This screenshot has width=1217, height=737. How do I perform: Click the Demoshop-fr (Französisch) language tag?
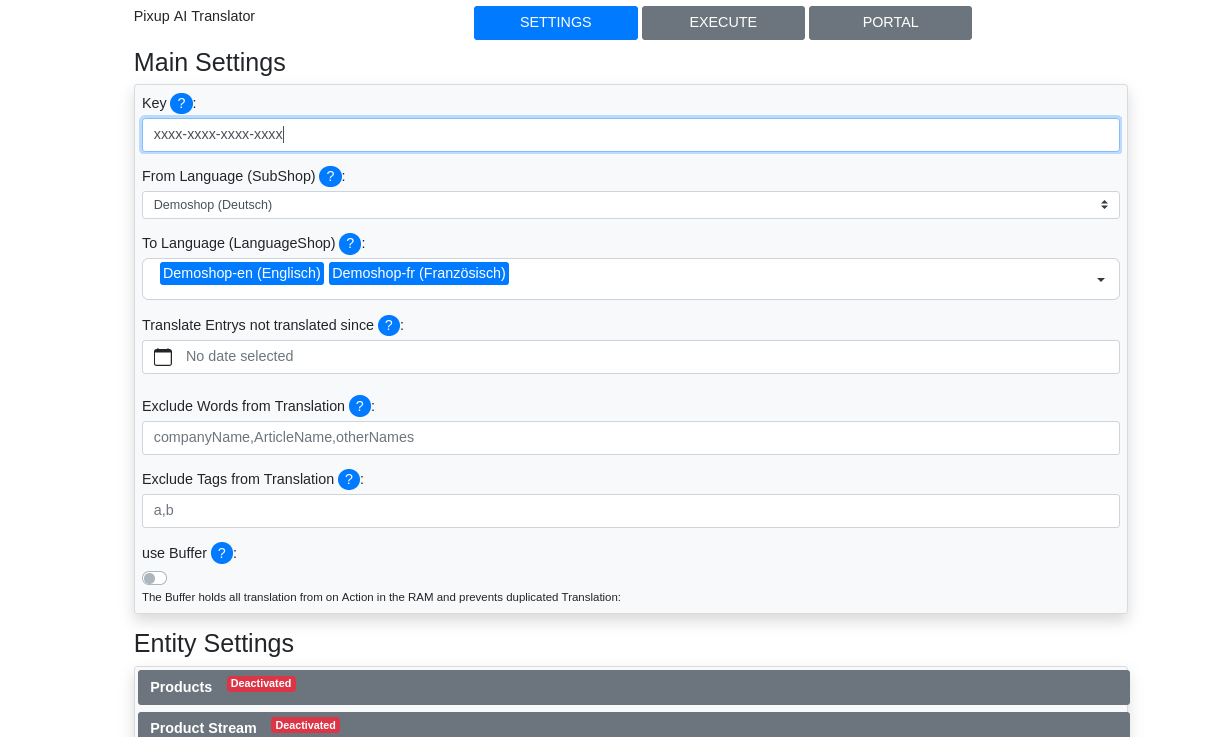(418, 273)
